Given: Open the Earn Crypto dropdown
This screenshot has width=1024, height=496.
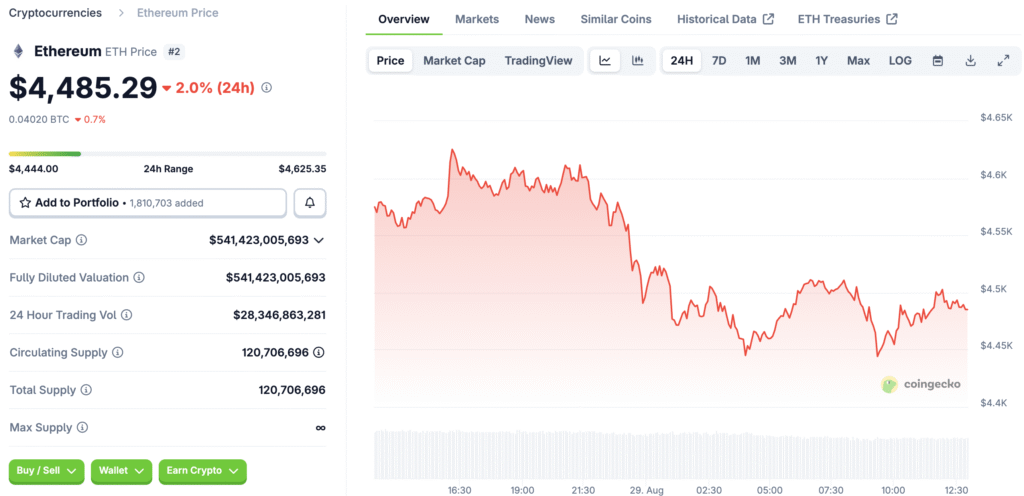Looking at the screenshot, I should pos(202,470).
